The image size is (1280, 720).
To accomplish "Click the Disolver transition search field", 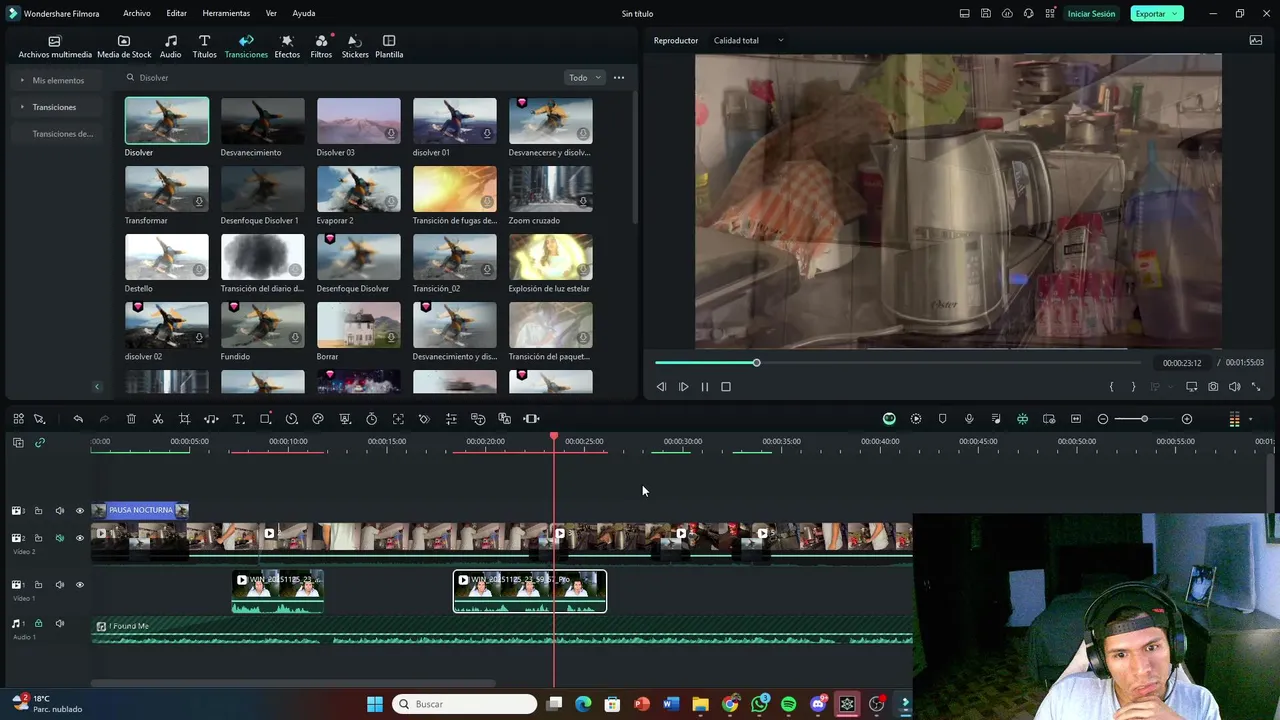I will pyautogui.click(x=340, y=78).
